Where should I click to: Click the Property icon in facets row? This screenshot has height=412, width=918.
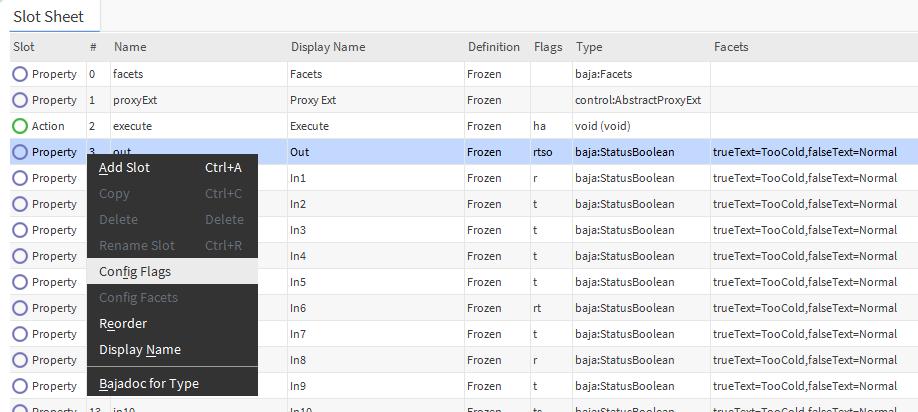click(x=20, y=74)
